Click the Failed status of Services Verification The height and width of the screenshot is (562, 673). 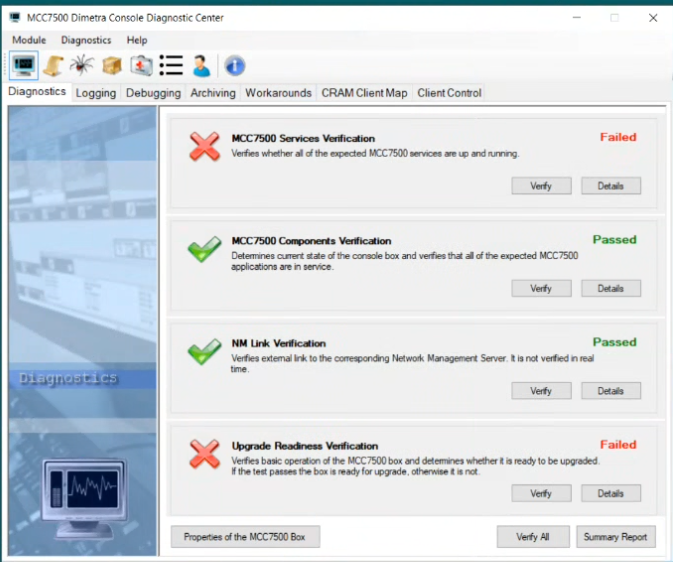click(x=618, y=137)
